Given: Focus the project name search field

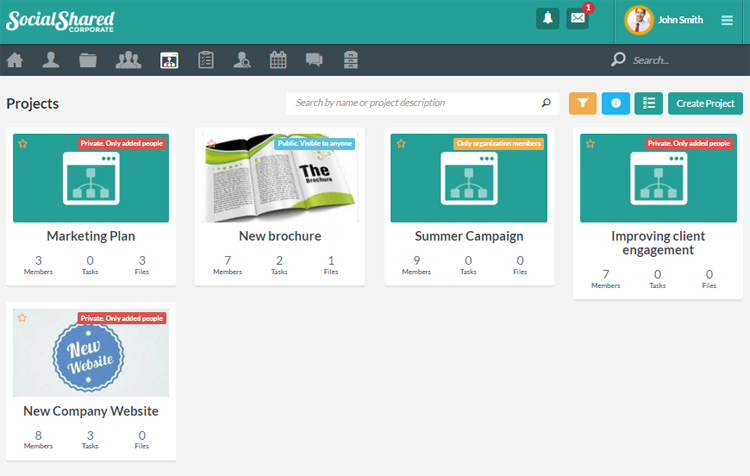Looking at the screenshot, I should [415, 103].
